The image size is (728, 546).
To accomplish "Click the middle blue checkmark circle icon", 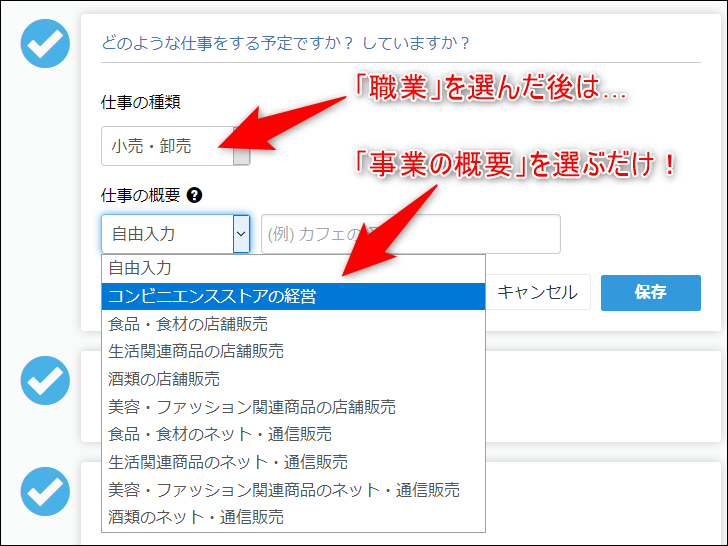I will [45, 379].
